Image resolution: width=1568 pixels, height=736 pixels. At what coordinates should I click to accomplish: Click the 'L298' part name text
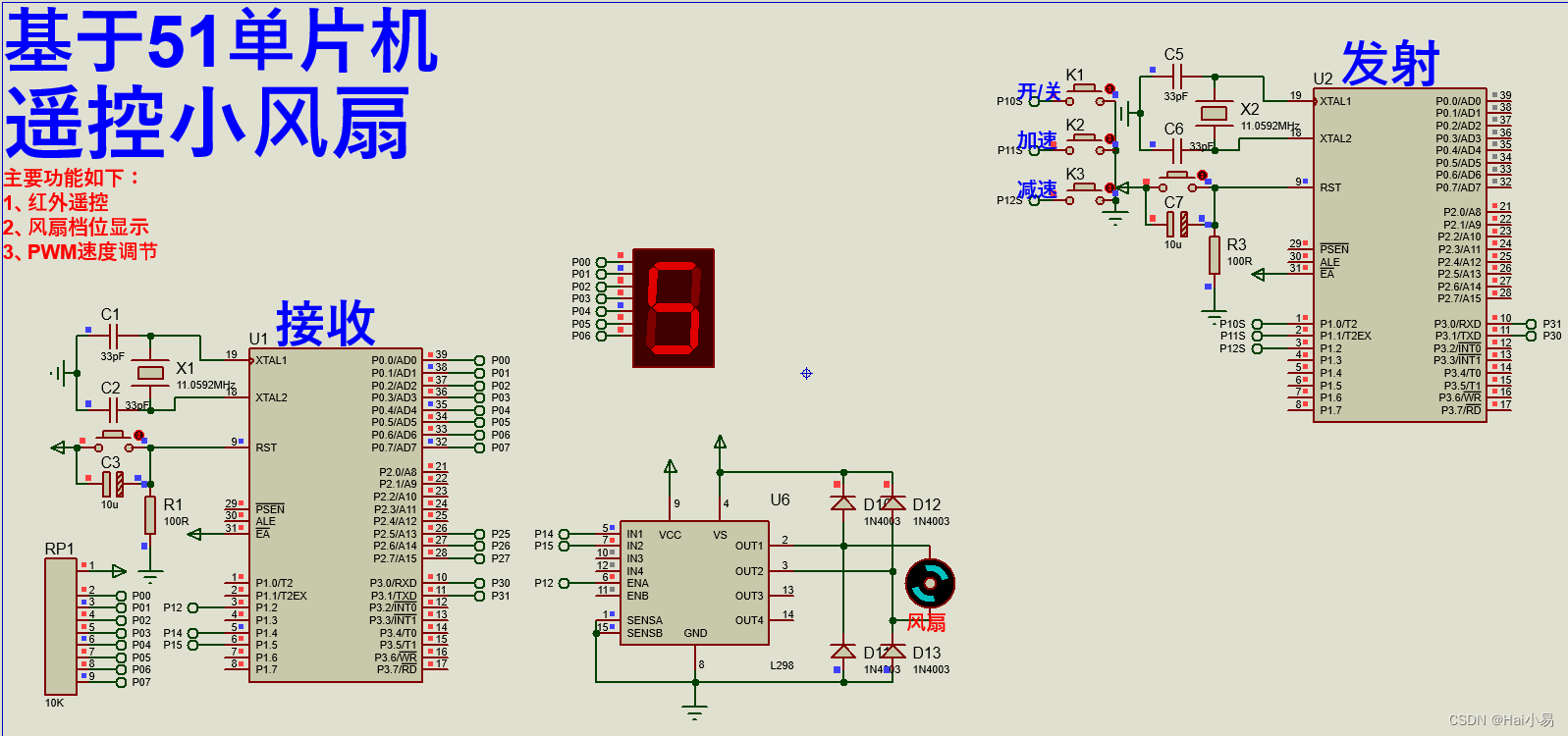pos(782,665)
